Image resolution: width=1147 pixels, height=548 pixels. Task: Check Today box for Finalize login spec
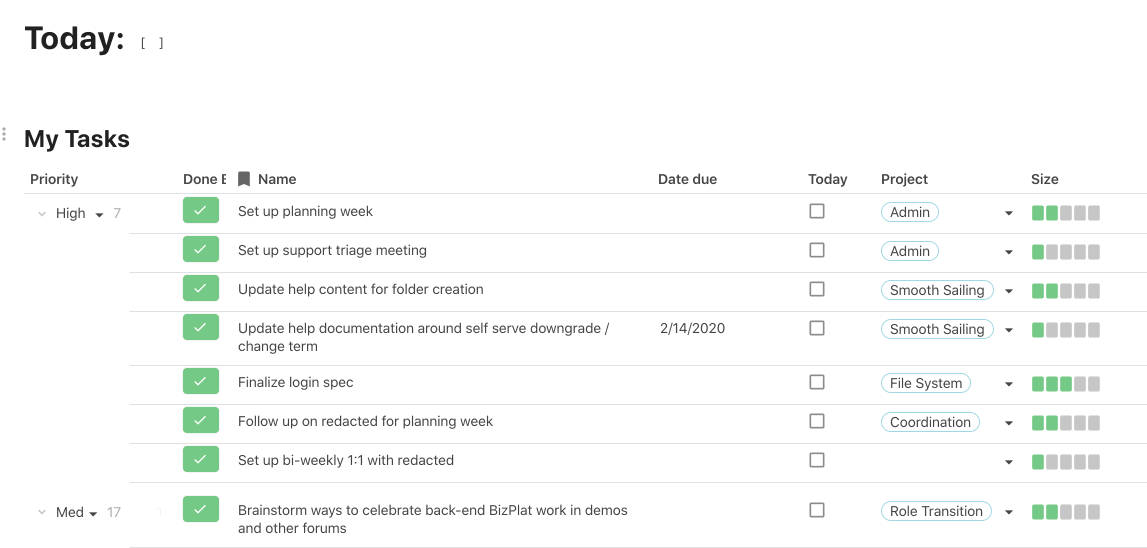coord(817,382)
